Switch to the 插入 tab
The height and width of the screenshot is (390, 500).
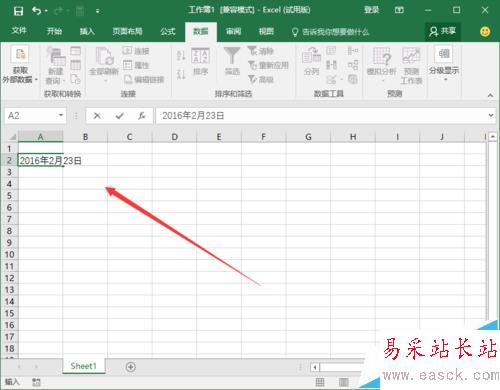(87, 31)
